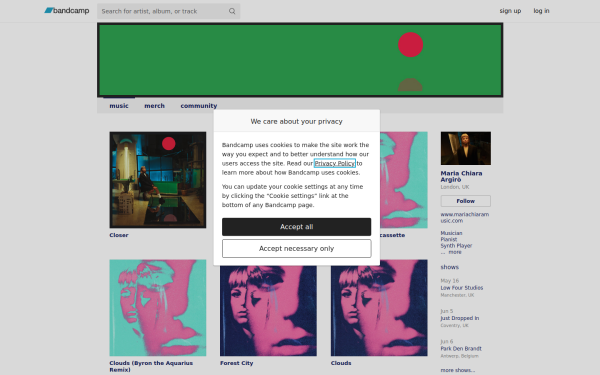Open the more shows... link
Screen dimensions: 600x375
pyautogui.click(x=458, y=370)
